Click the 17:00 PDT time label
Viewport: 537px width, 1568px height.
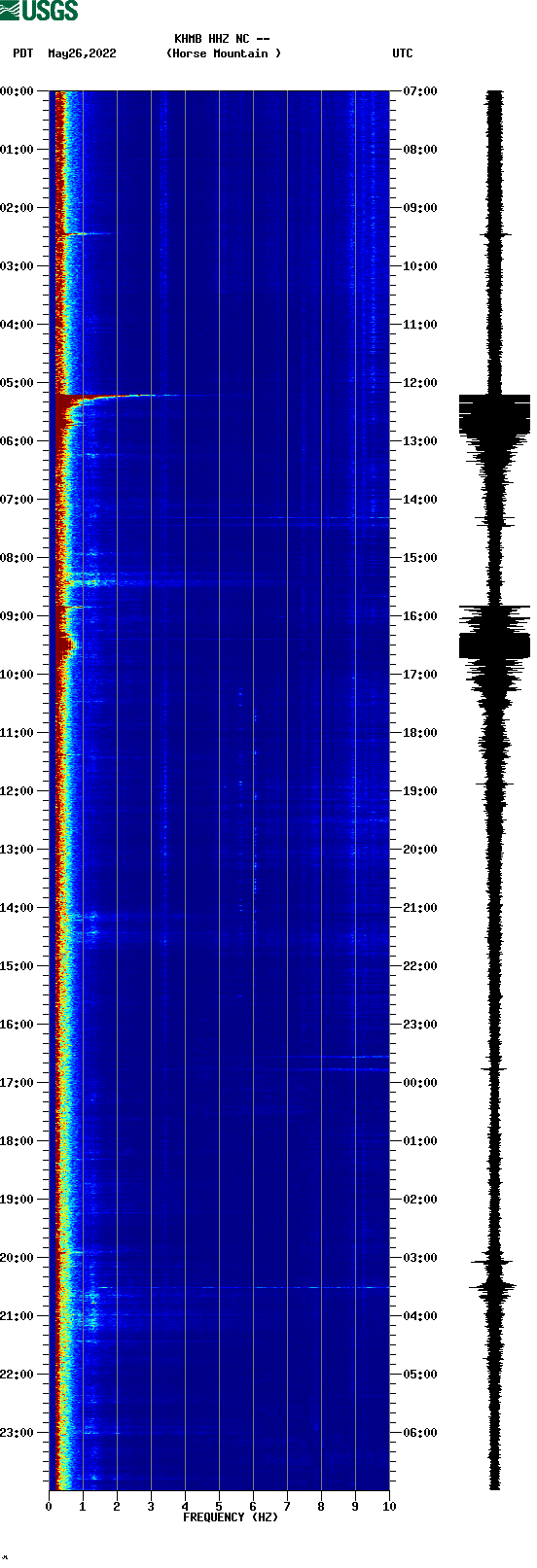(18, 1083)
